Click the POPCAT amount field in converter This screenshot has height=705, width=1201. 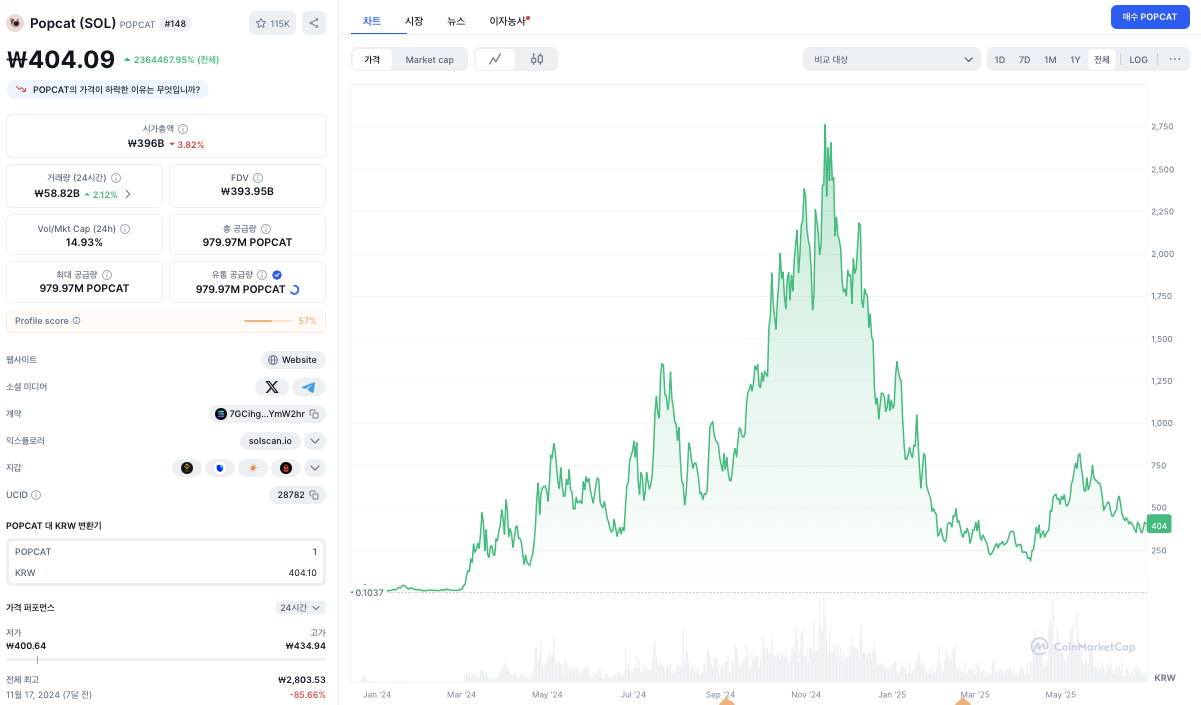point(166,552)
